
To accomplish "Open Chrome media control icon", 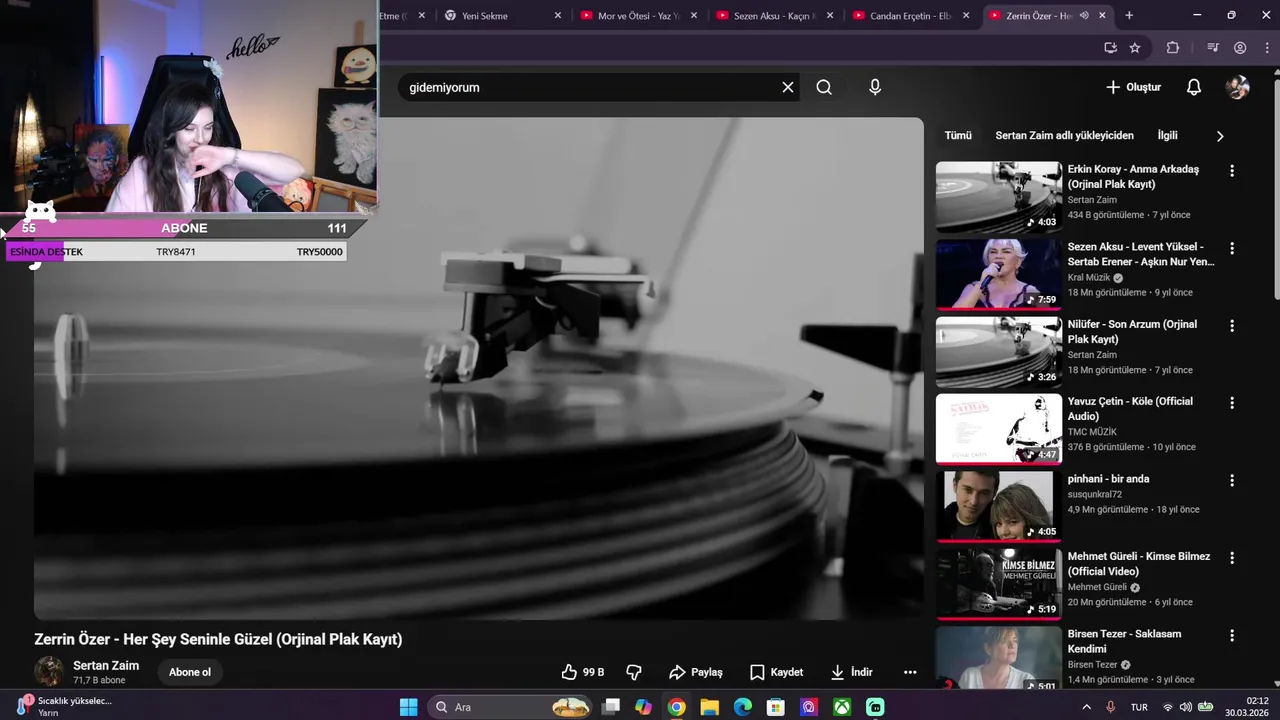I will click(x=1213, y=47).
